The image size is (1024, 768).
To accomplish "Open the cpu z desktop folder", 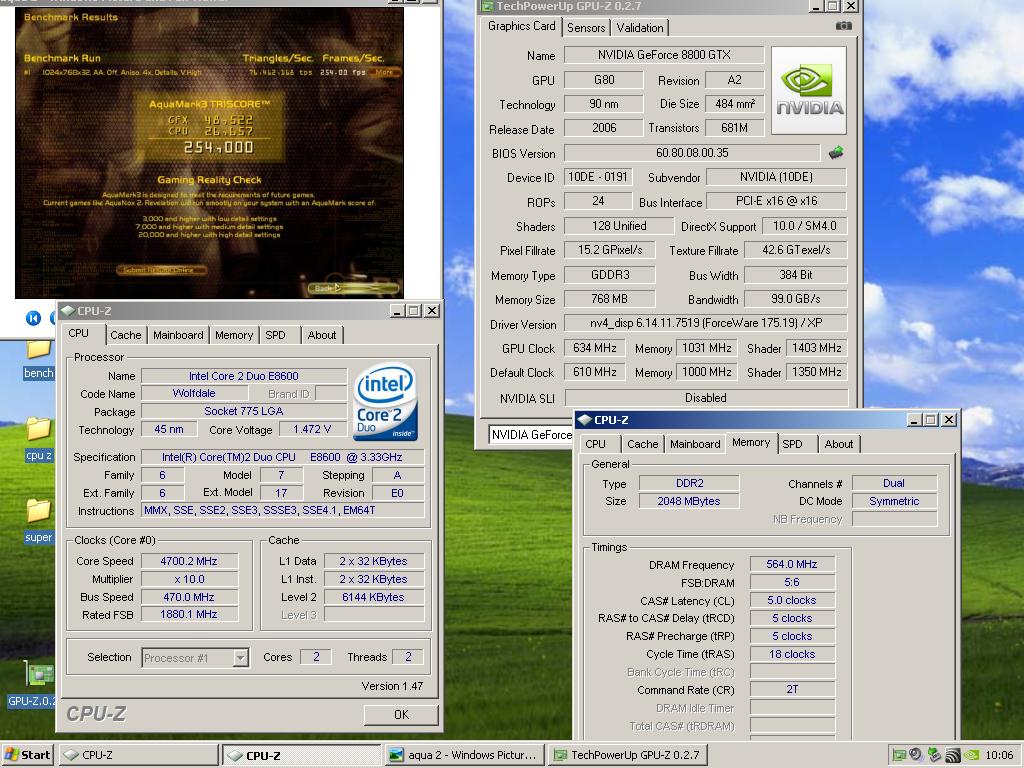I will click(x=39, y=439).
